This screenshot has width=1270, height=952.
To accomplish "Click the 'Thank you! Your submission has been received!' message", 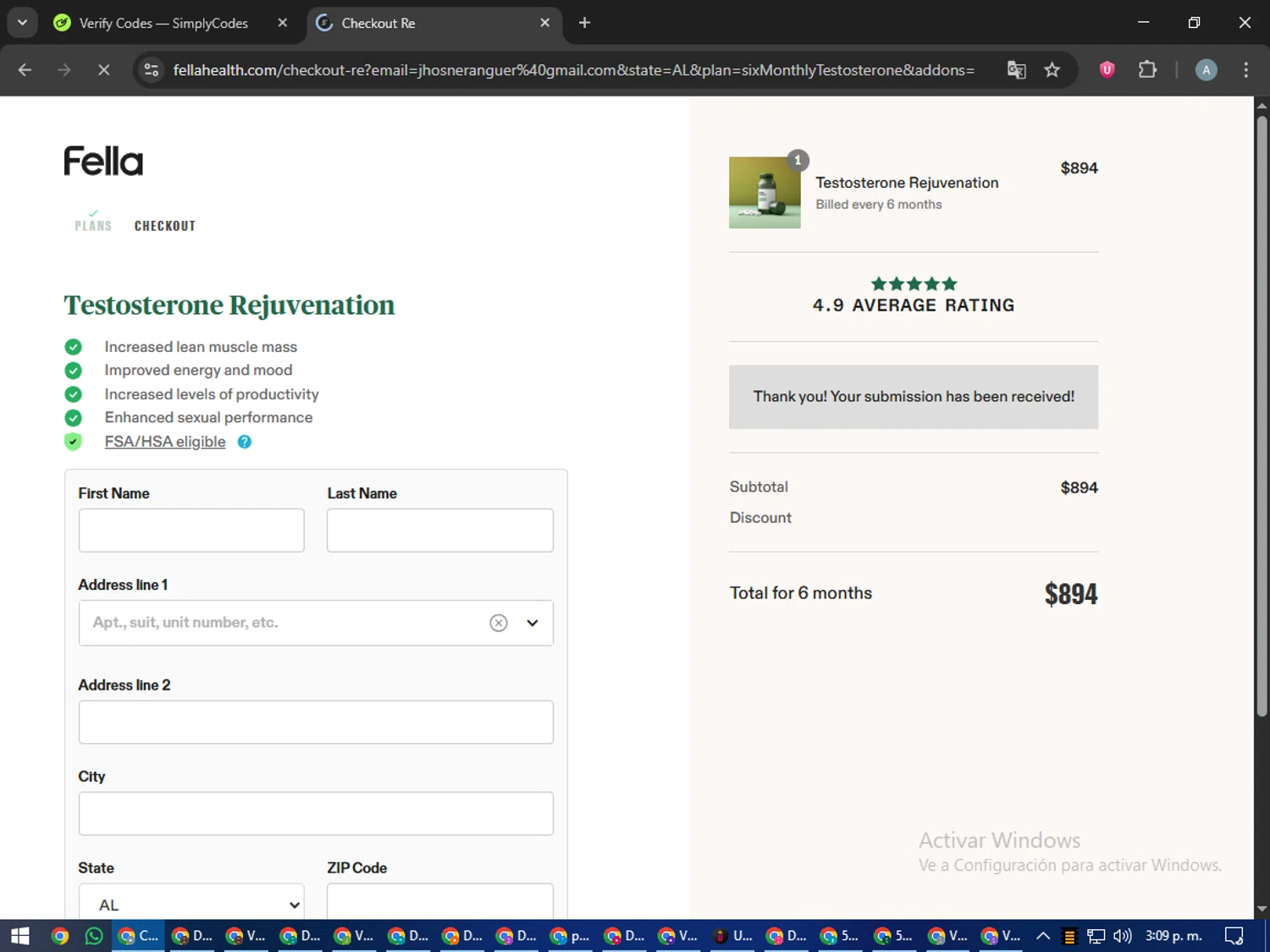I will tap(914, 397).
